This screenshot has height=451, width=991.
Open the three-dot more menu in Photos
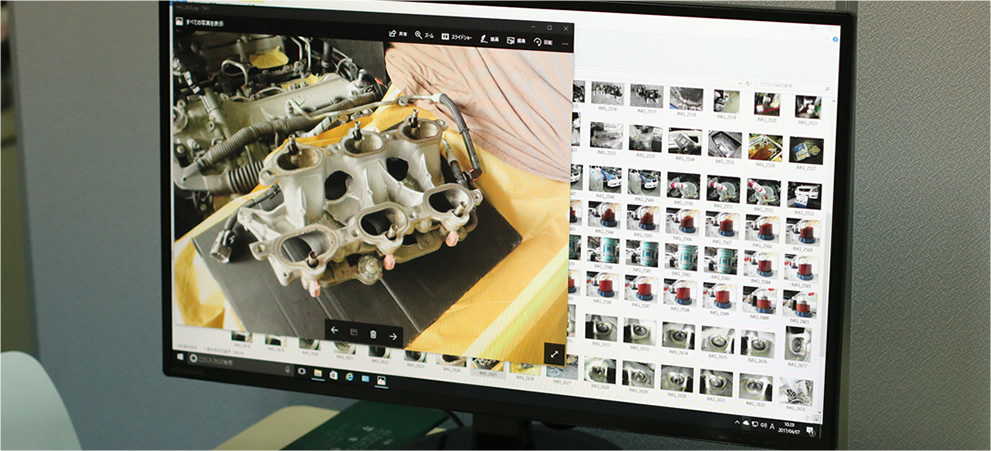coord(565,44)
